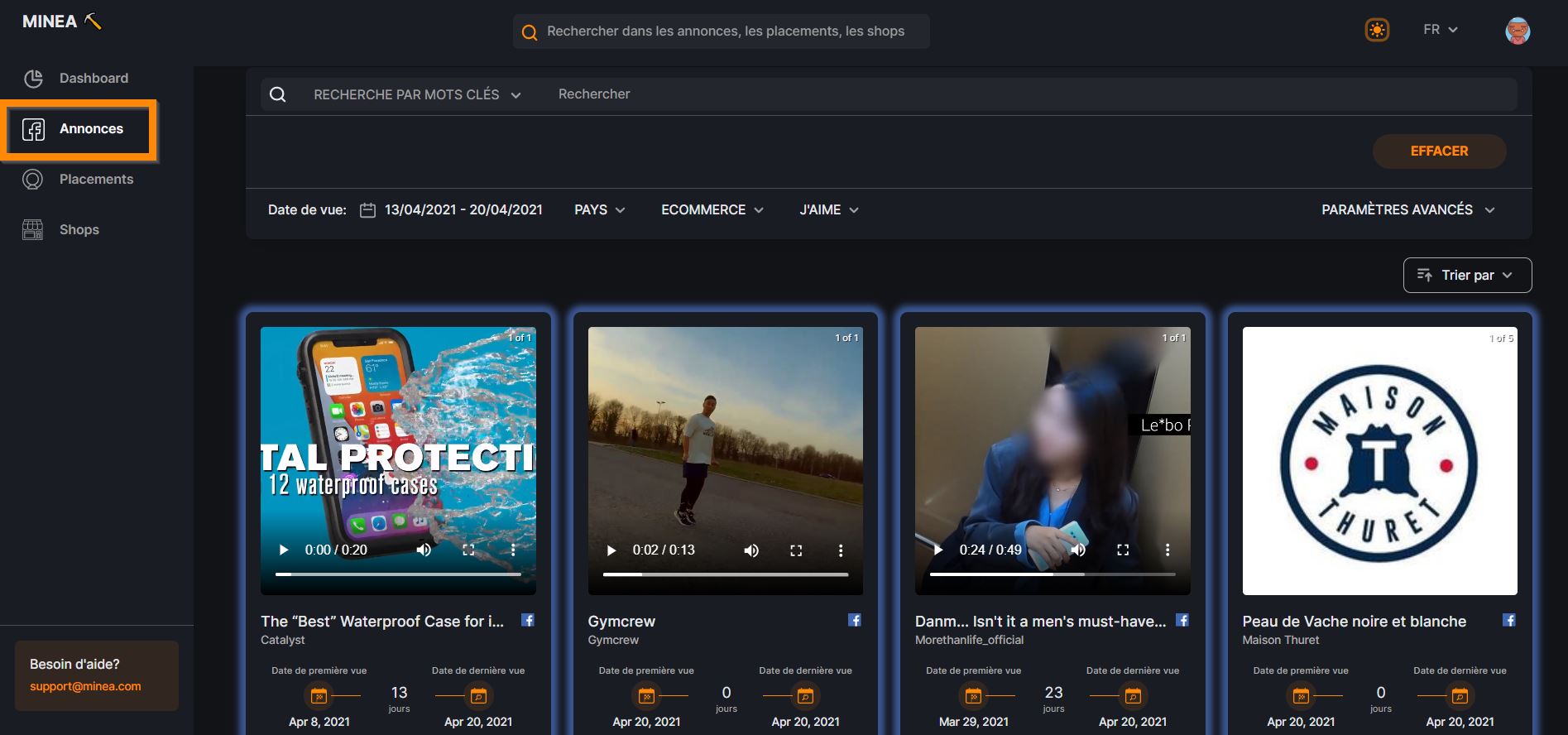Open more options on Gymcrew video

(841, 550)
